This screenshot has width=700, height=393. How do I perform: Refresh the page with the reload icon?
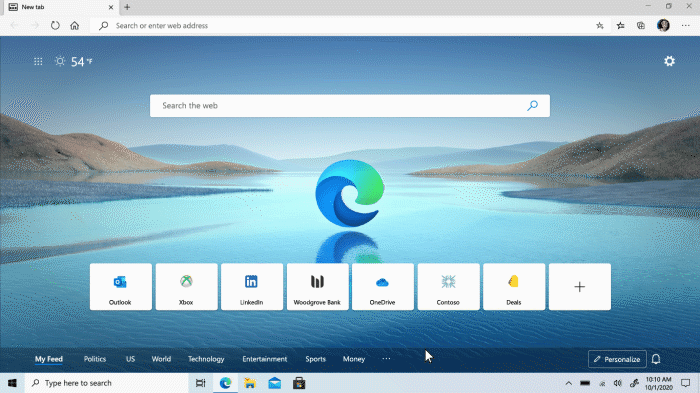tap(55, 25)
